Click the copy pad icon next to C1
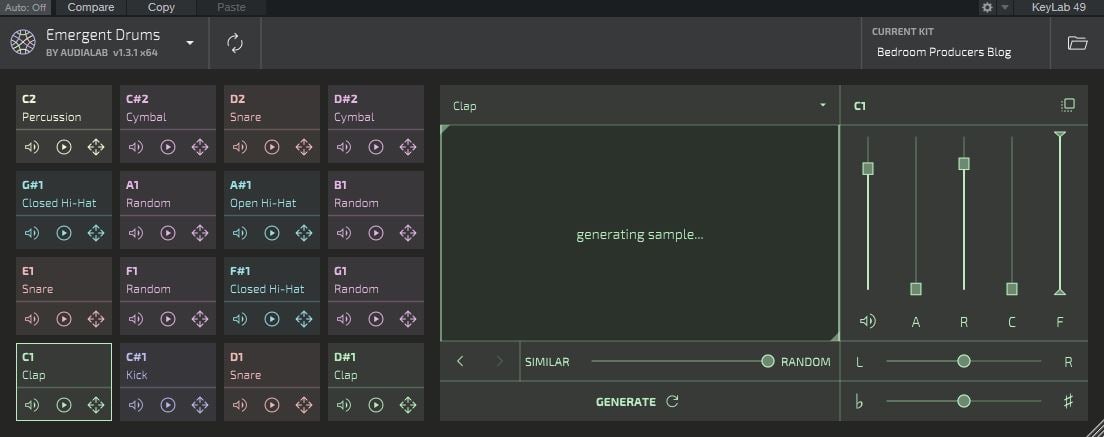1104x437 pixels. click(x=1068, y=105)
